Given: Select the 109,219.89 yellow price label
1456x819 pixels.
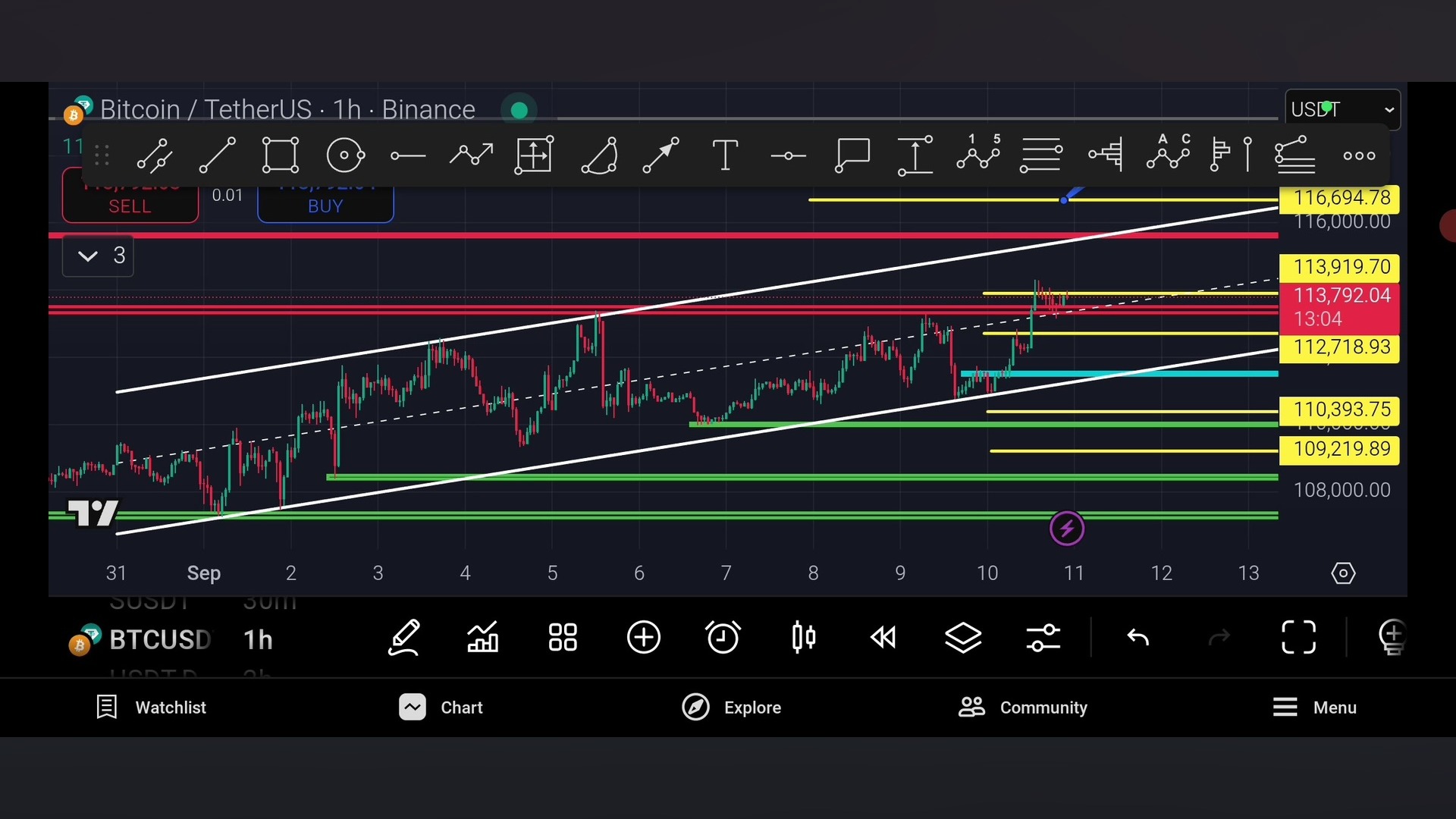Looking at the screenshot, I should 1339,450.
